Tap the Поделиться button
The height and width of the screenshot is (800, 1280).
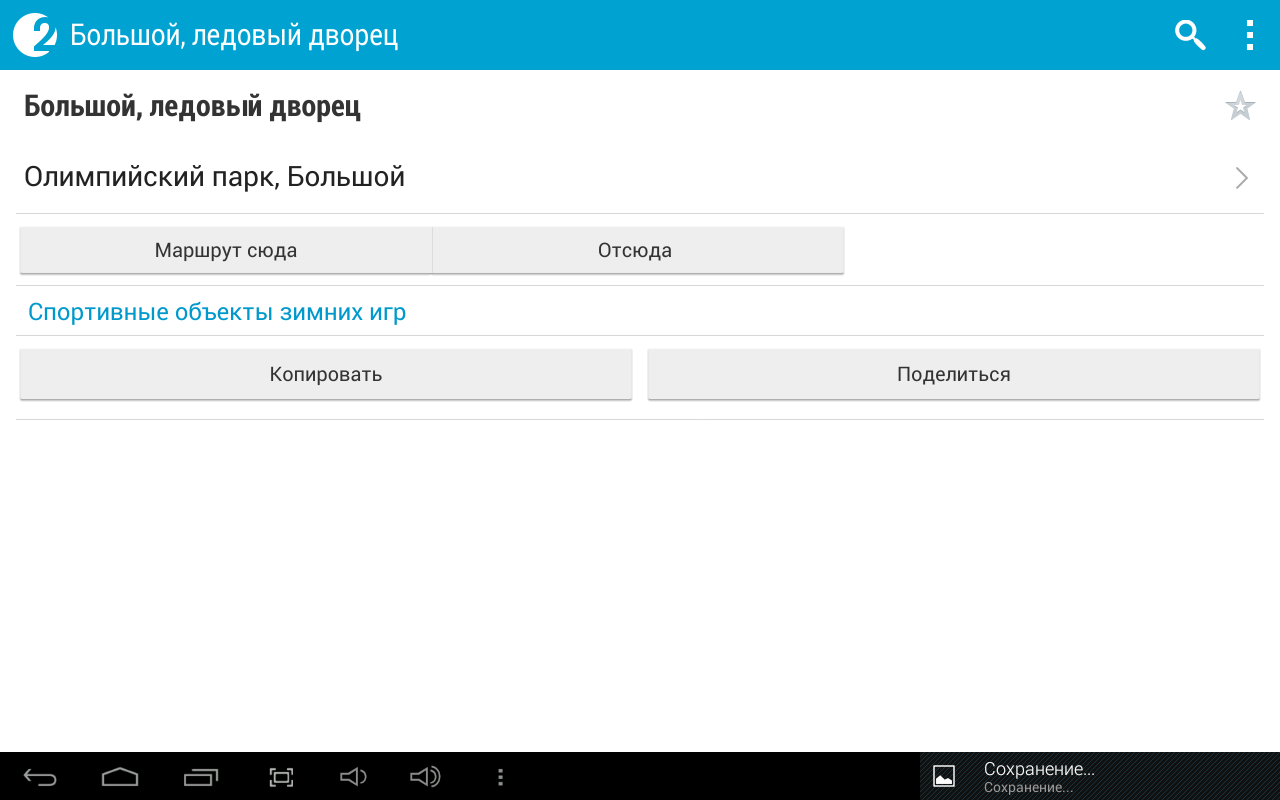click(x=953, y=374)
